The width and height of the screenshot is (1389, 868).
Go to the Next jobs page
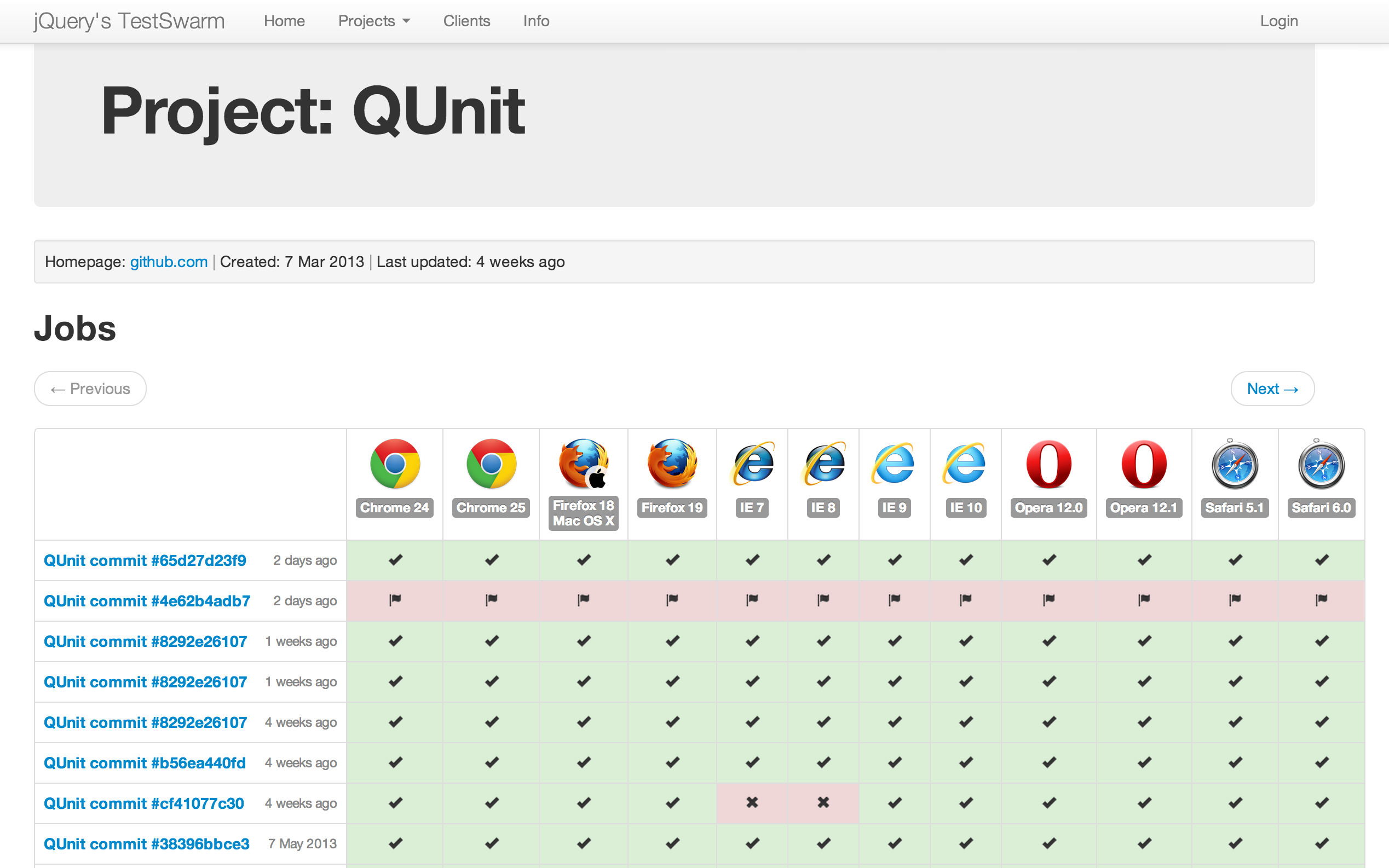coord(1272,389)
